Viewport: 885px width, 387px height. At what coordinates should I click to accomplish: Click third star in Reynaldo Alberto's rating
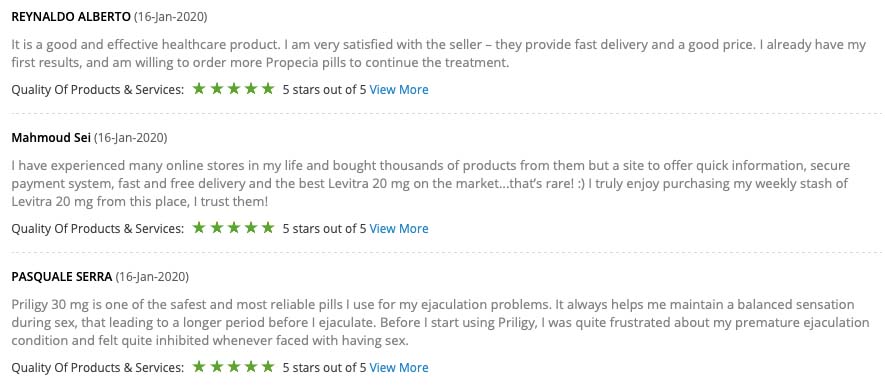point(233,89)
